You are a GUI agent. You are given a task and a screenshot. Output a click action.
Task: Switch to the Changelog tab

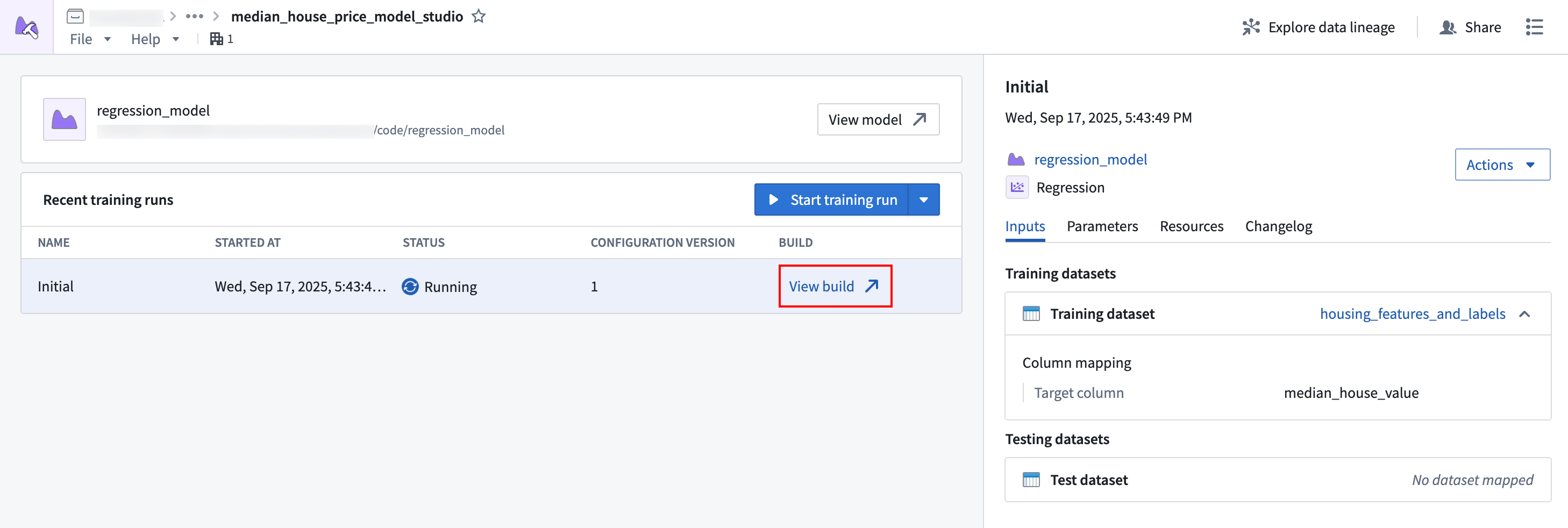(x=1278, y=226)
